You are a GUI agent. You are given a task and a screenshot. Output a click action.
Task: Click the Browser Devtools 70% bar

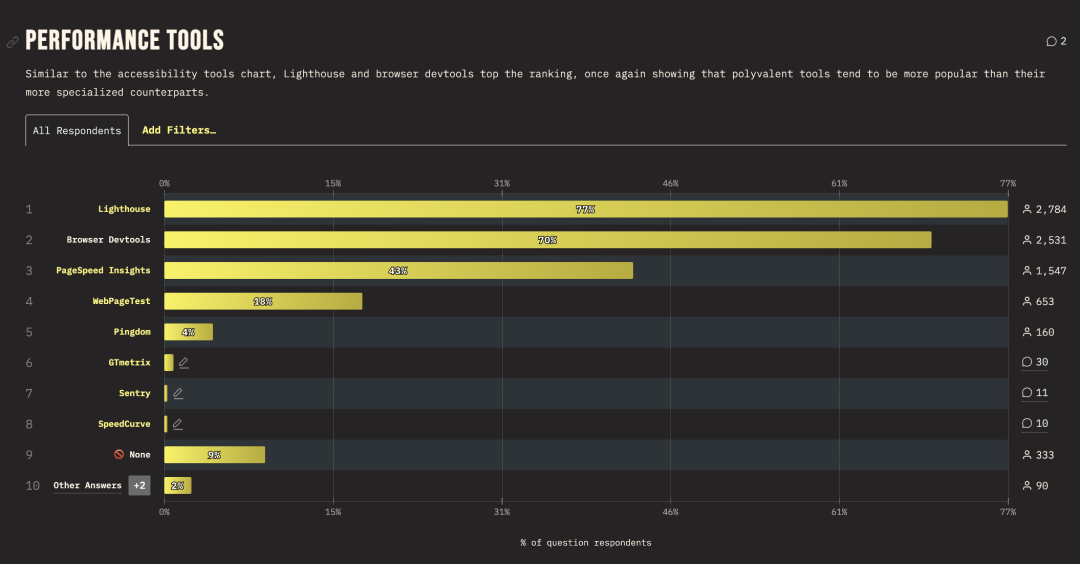(548, 240)
